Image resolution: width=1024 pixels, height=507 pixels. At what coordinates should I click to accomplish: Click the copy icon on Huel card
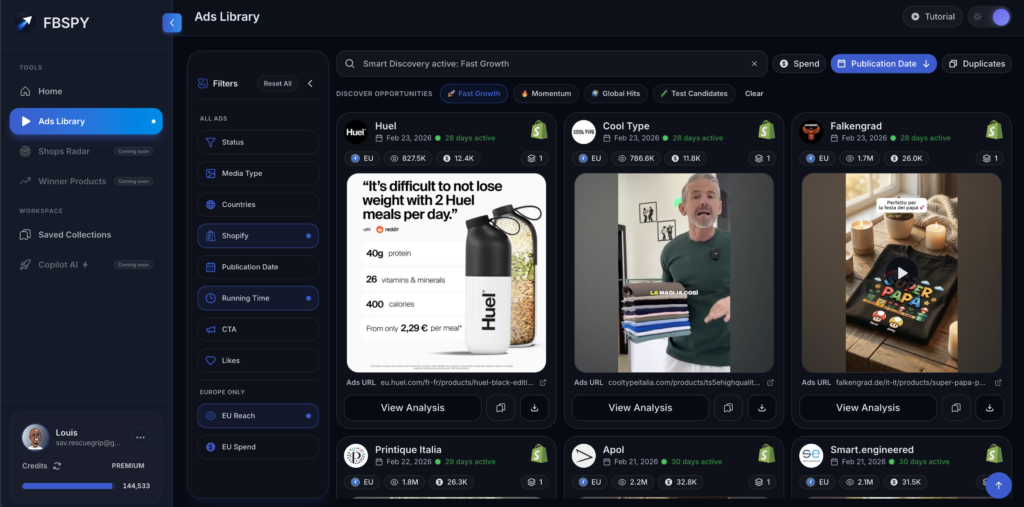click(501, 408)
